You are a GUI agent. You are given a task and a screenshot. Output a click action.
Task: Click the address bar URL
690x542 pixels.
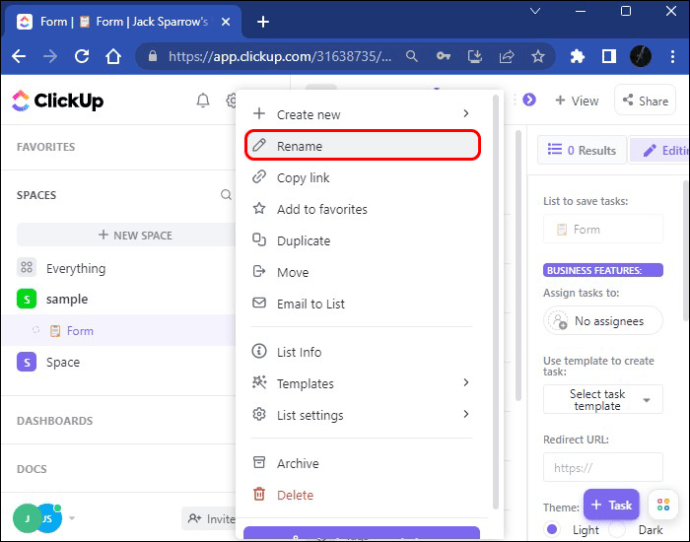click(x=280, y=56)
